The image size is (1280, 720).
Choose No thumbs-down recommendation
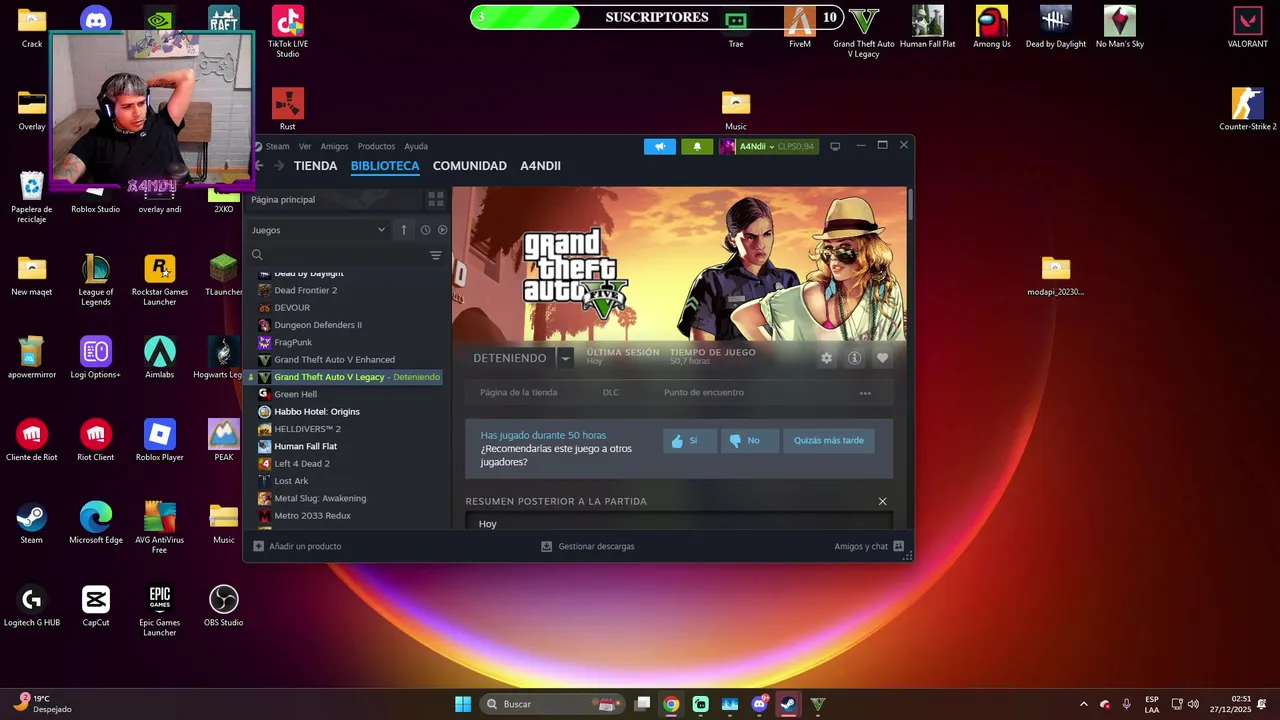(750, 440)
